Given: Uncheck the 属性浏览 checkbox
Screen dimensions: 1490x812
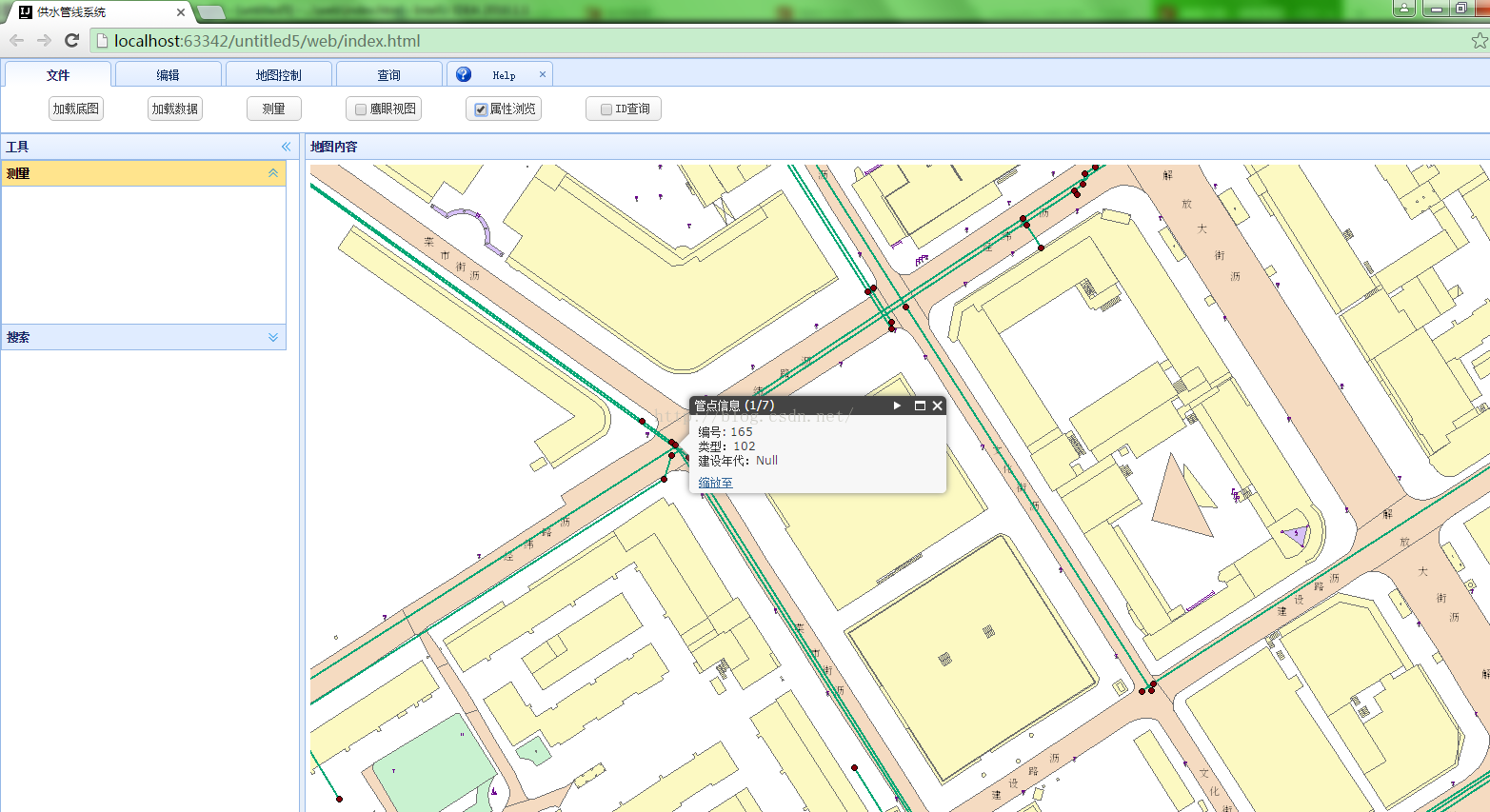Looking at the screenshot, I should point(481,109).
